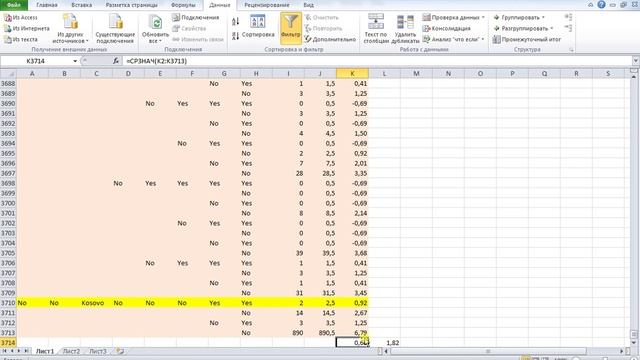Viewport: 640px width, 360px height.
Task: Click Повторить filter button
Action: (x=323, y=29)
